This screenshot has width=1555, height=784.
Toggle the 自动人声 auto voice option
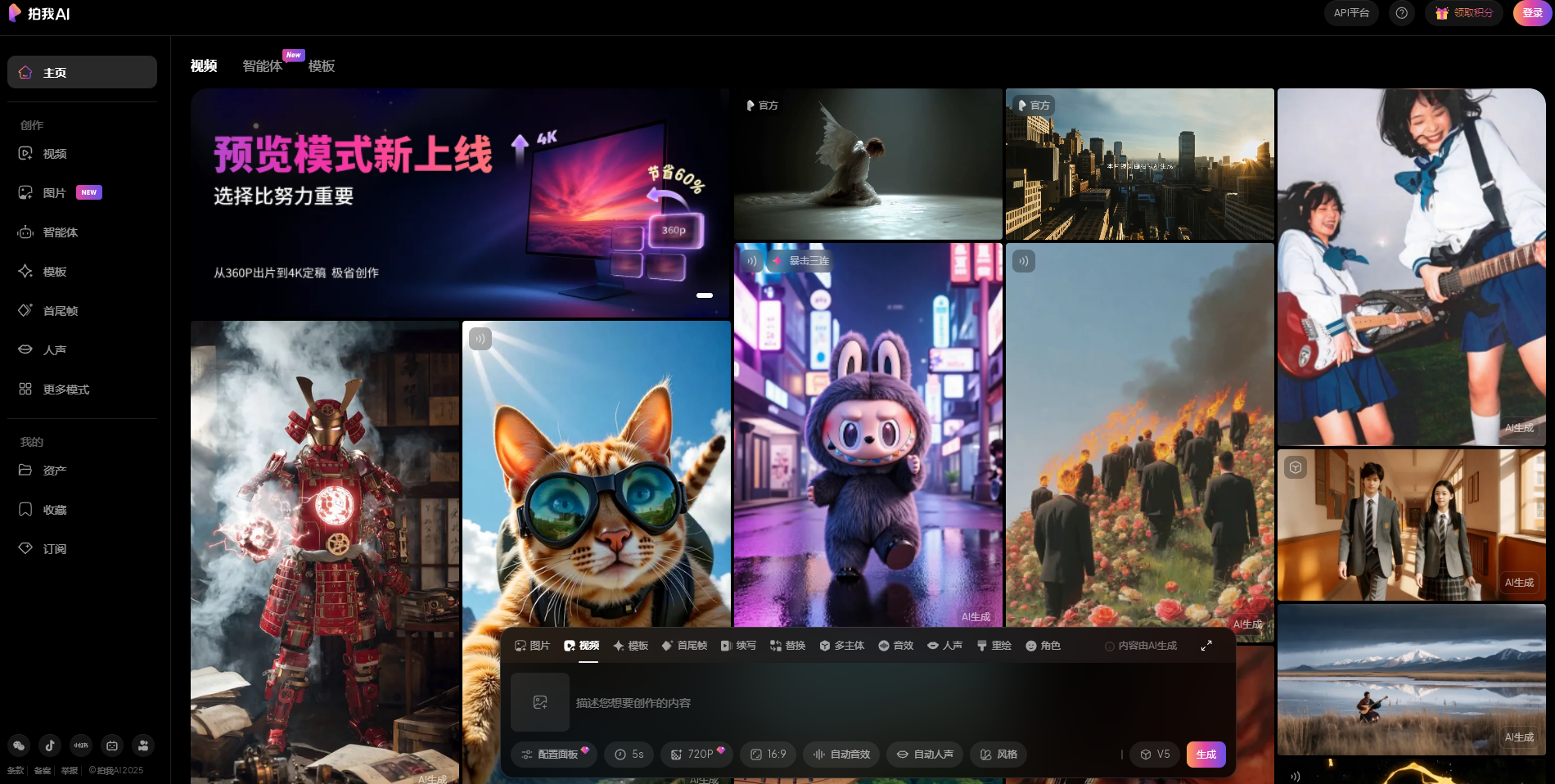pos(925,755)
